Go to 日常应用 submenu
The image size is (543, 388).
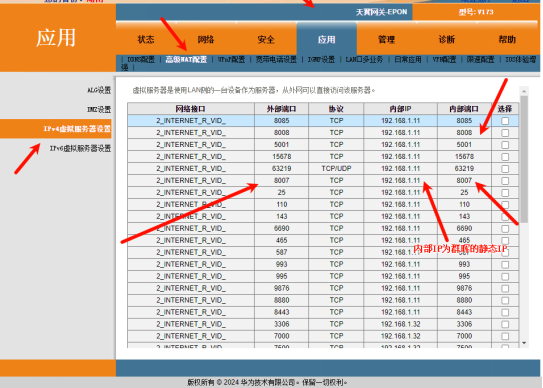408,59
